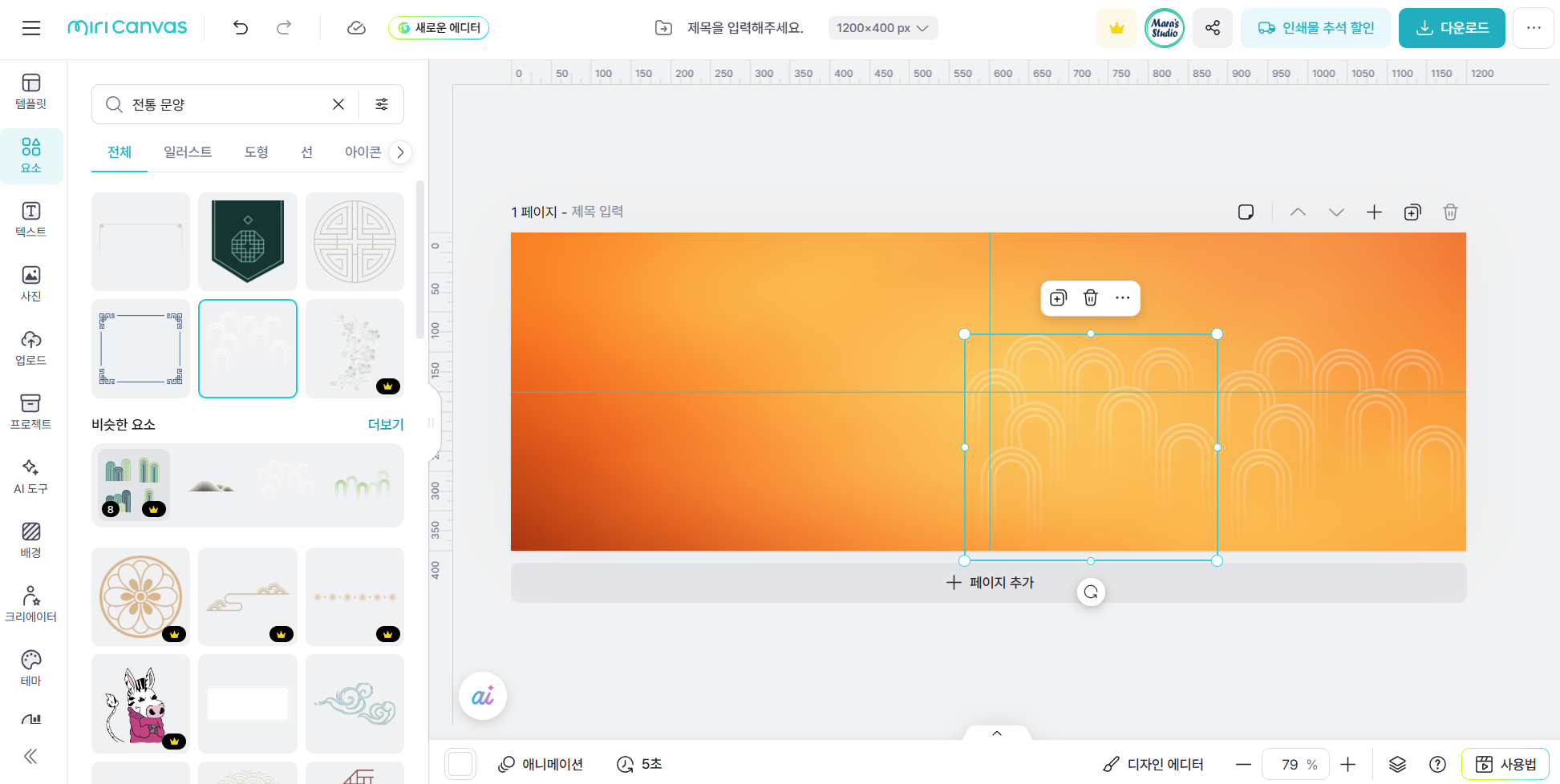Open the 사진 panel
This screenshot has width=1560, height=784.
point(30,282)
